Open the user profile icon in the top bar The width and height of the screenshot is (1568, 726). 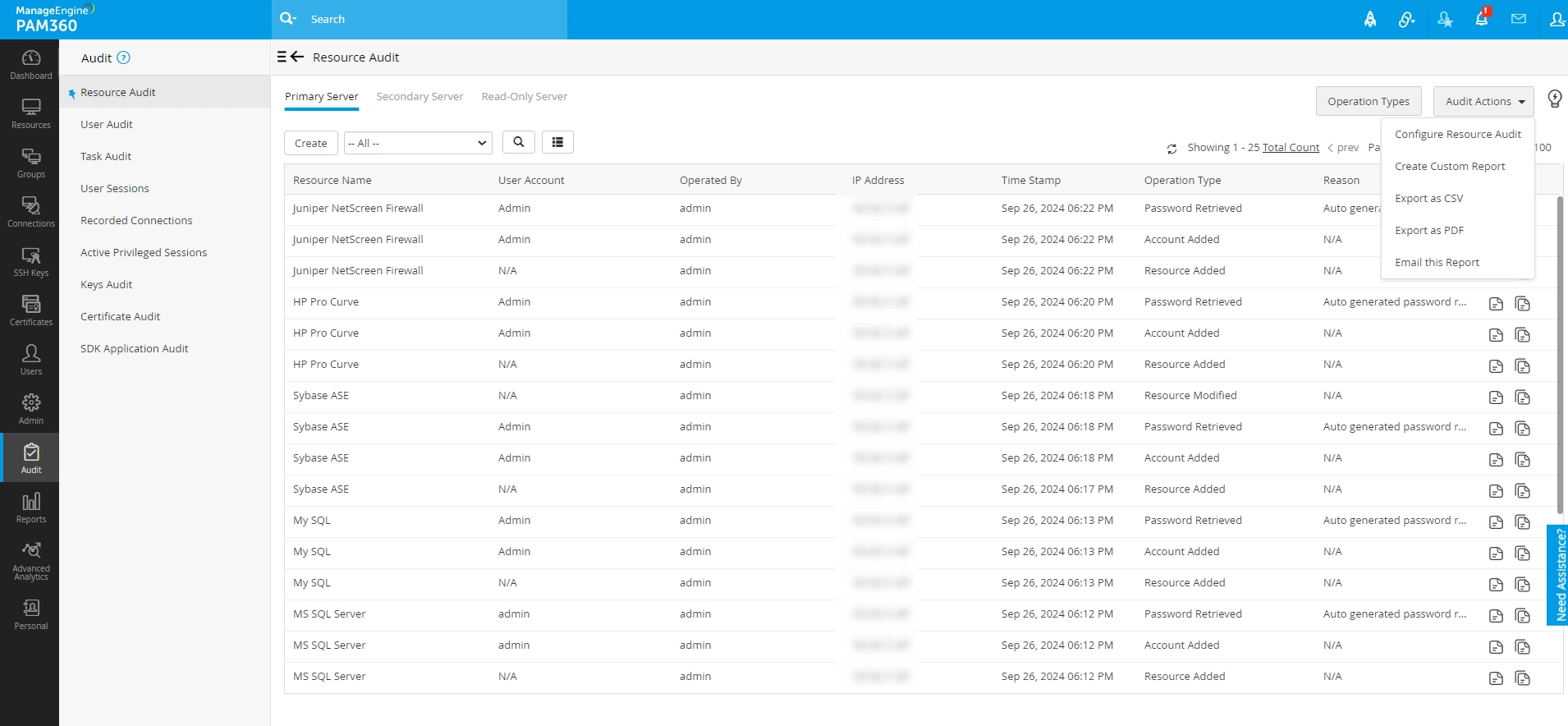coord(1557,19)
